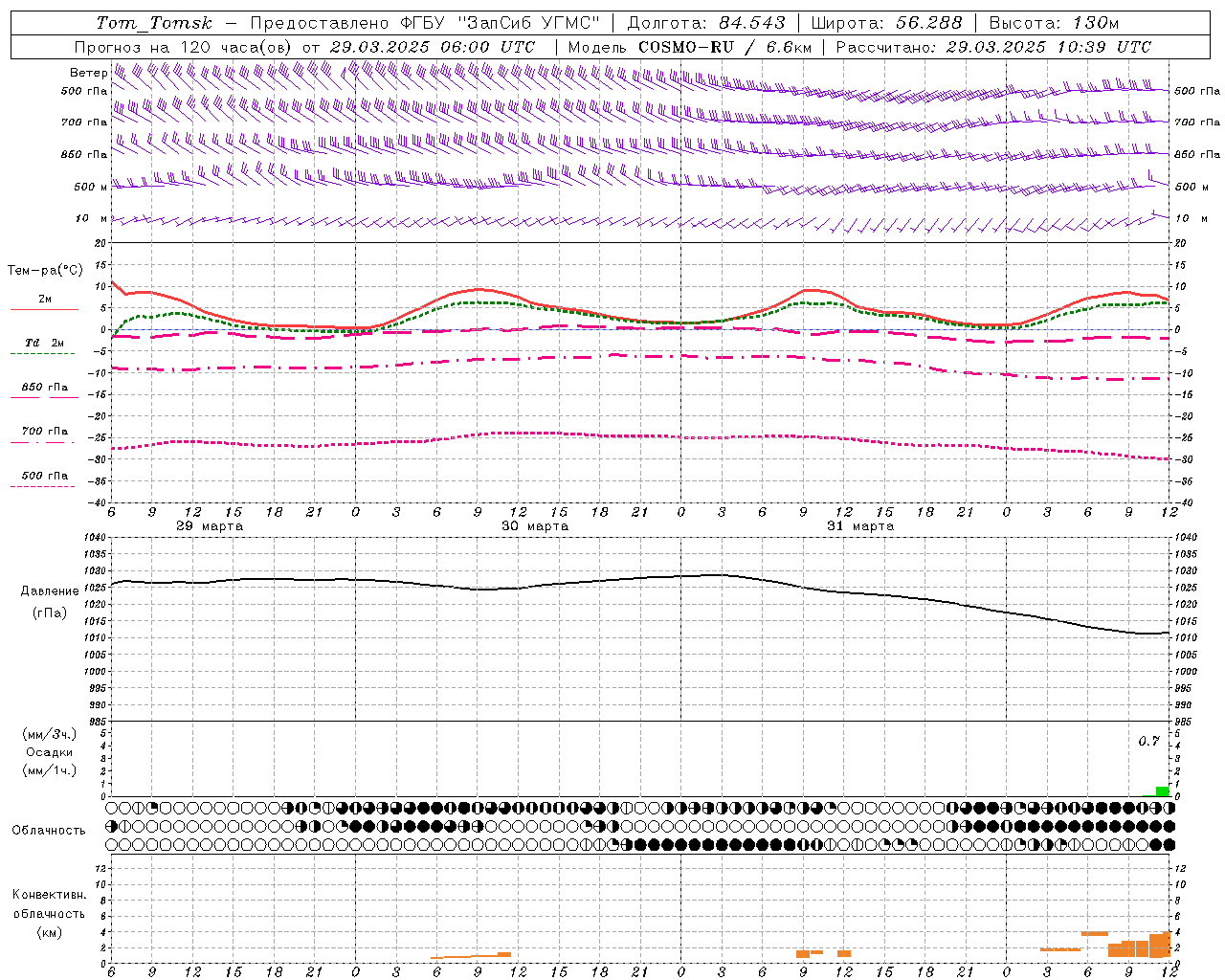Screen dimensions: 1225x980
Task: Click the Осадки panel label
Action: (50, 752)
